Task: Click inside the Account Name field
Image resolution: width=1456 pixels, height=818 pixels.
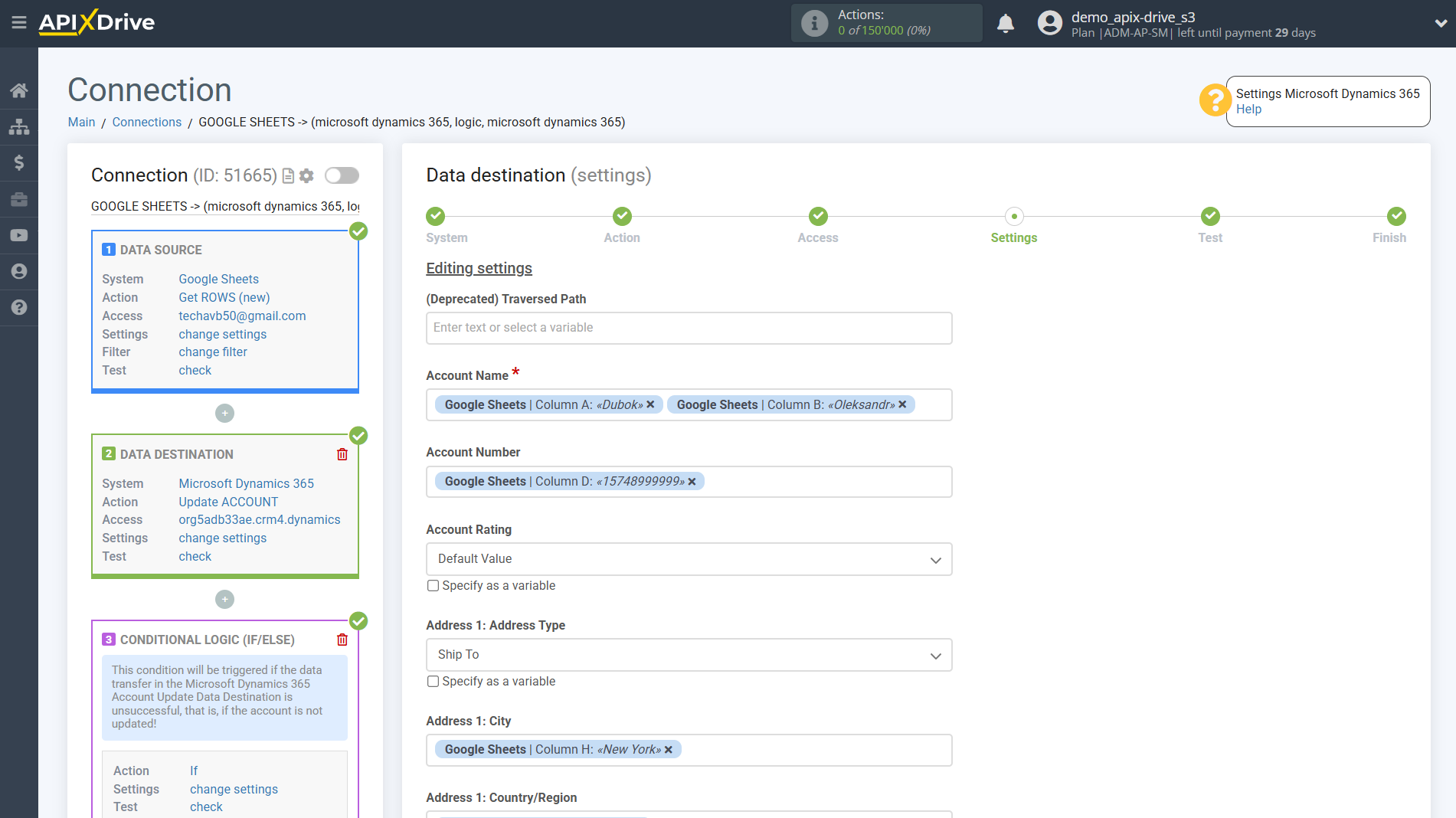Action: click(x=689, y=404)
